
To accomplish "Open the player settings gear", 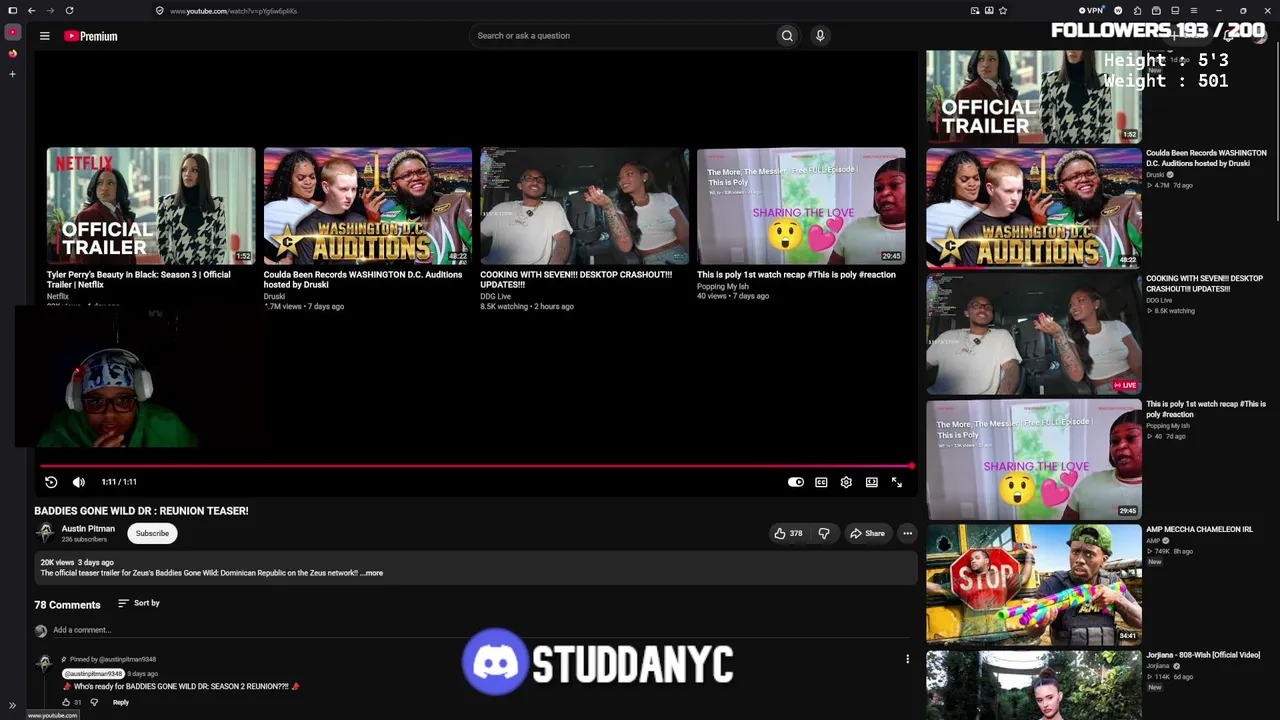I will coord(846,482).
